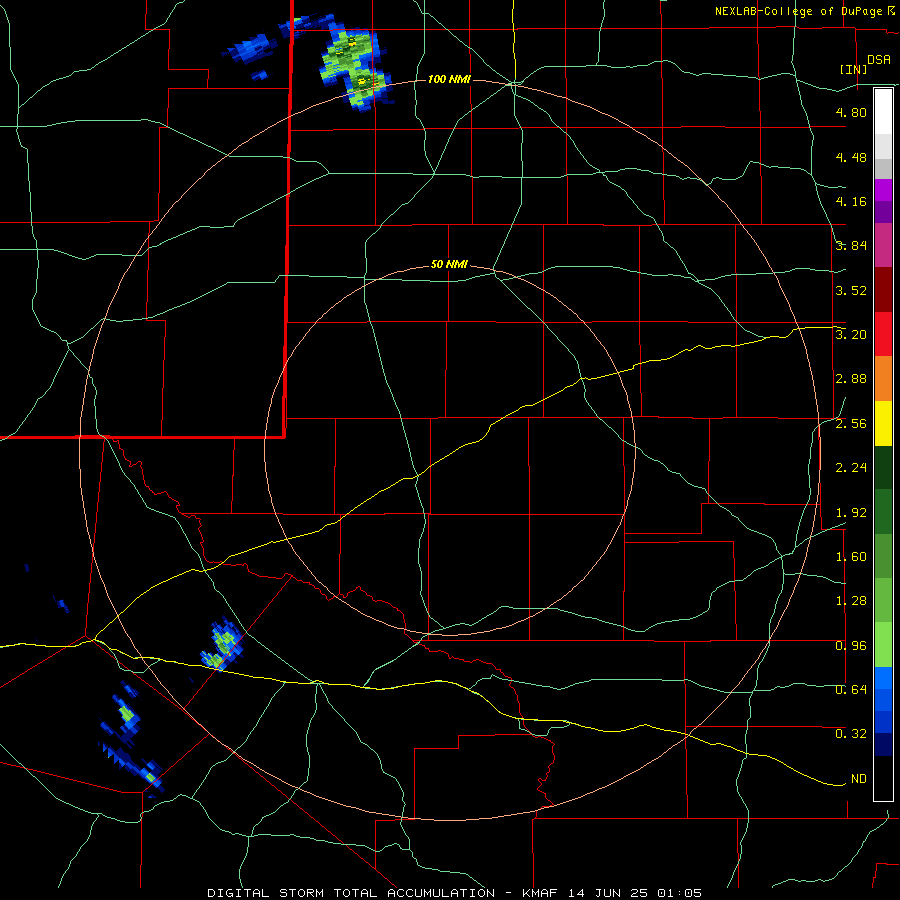
Task: Pick the bright red swatch in the color scale
Action: point(883,335)
